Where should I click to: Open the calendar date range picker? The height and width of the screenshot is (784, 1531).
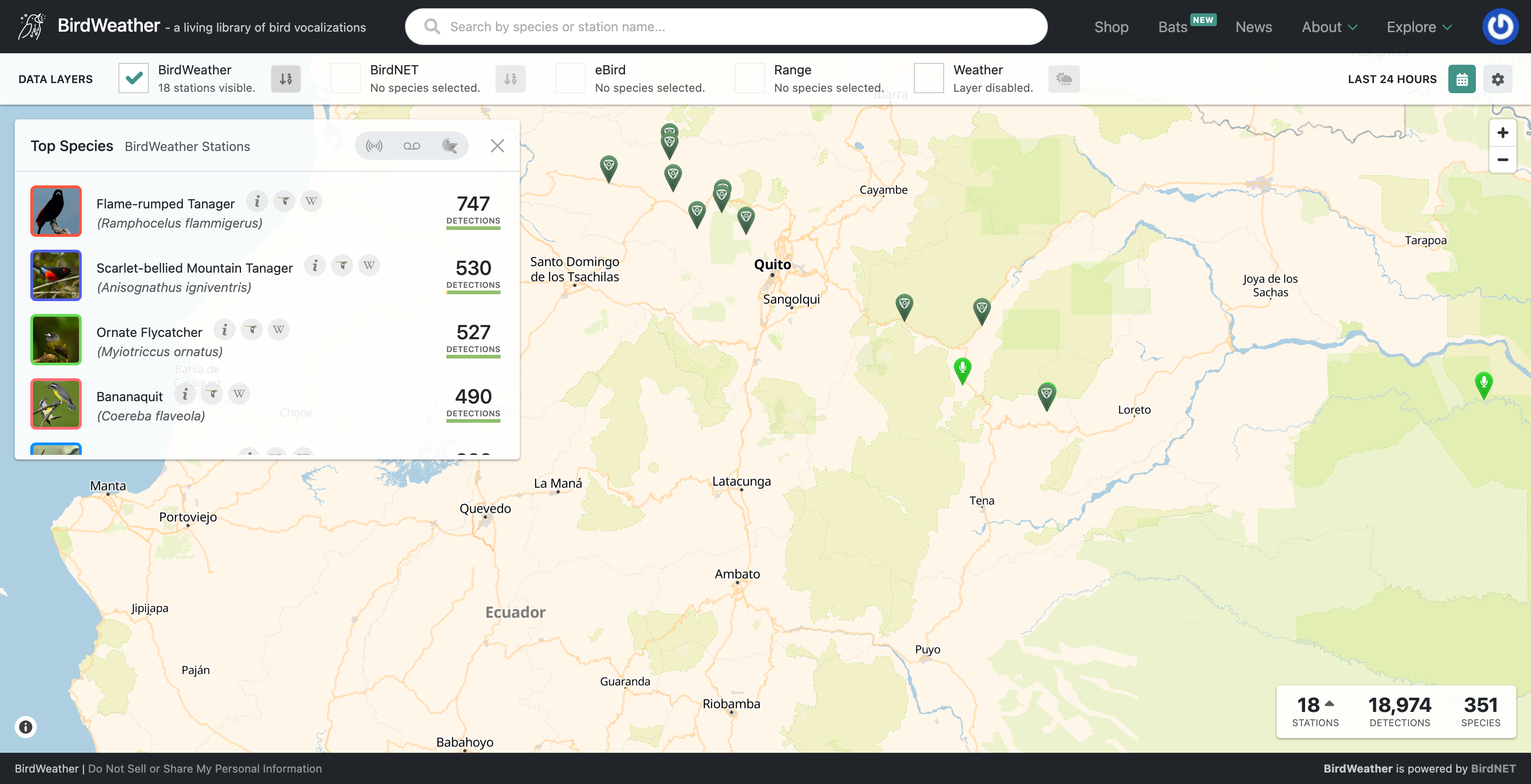coord(1462,79)
